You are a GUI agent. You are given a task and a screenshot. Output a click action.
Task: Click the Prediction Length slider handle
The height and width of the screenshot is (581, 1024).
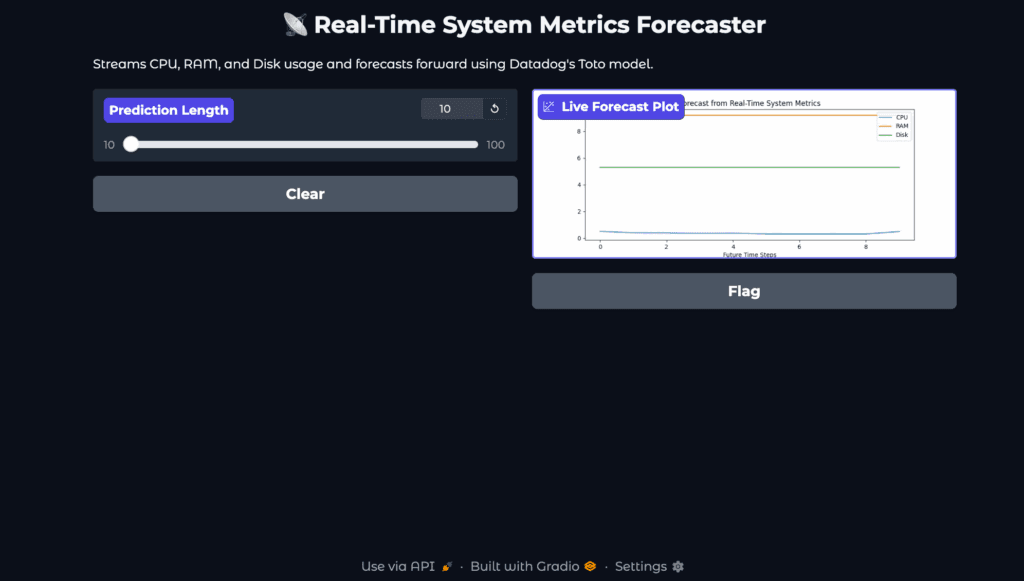[131, 145]
